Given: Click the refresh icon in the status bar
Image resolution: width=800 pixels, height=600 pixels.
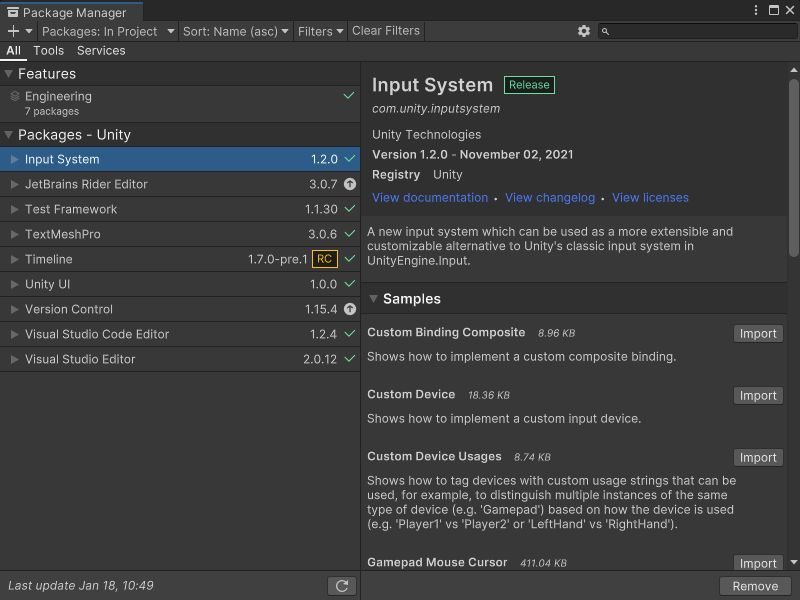Looking at the screenshot, I should click(341, 586).
